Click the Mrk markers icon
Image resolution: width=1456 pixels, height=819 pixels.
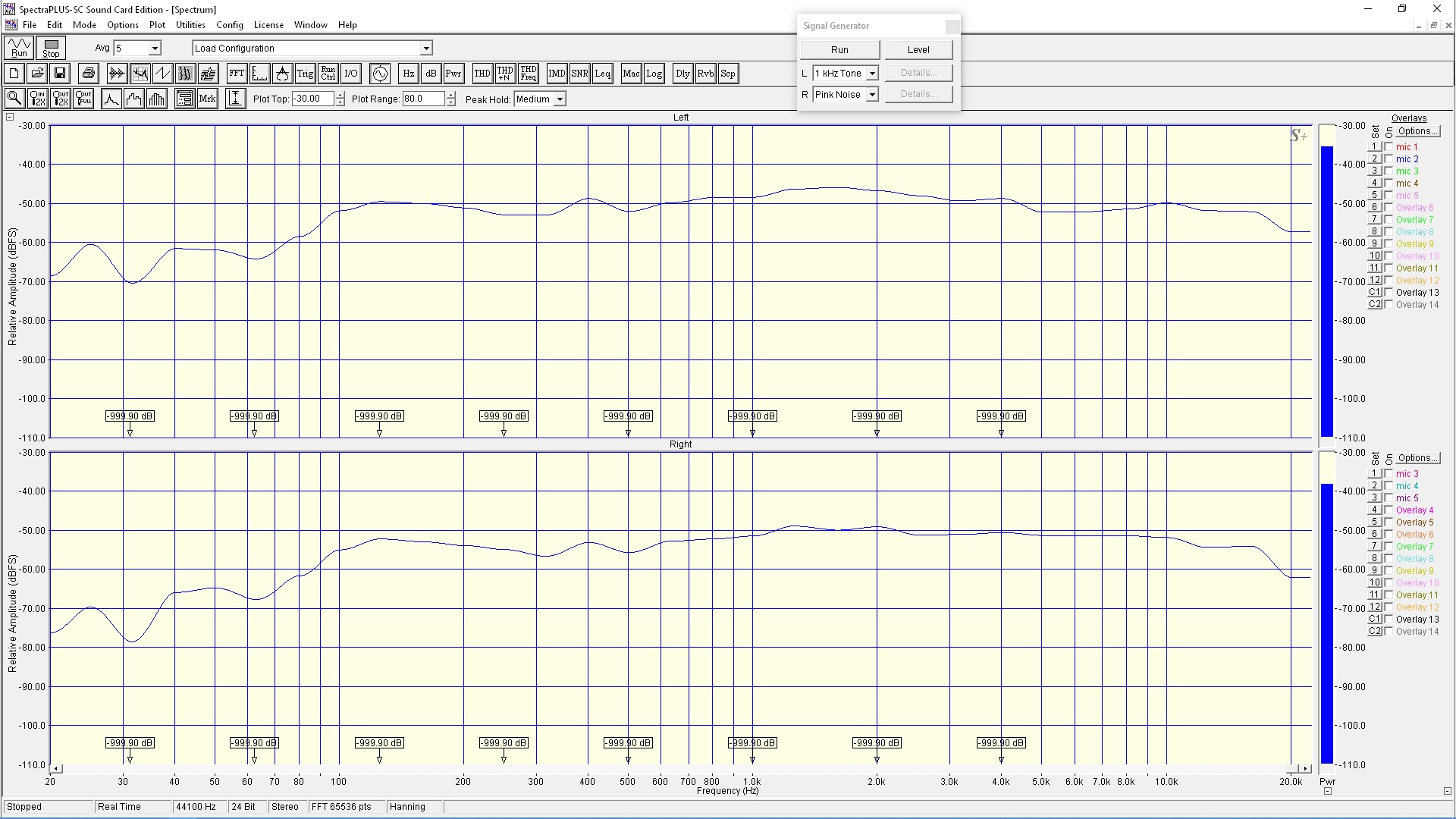(x=207, y=99)
